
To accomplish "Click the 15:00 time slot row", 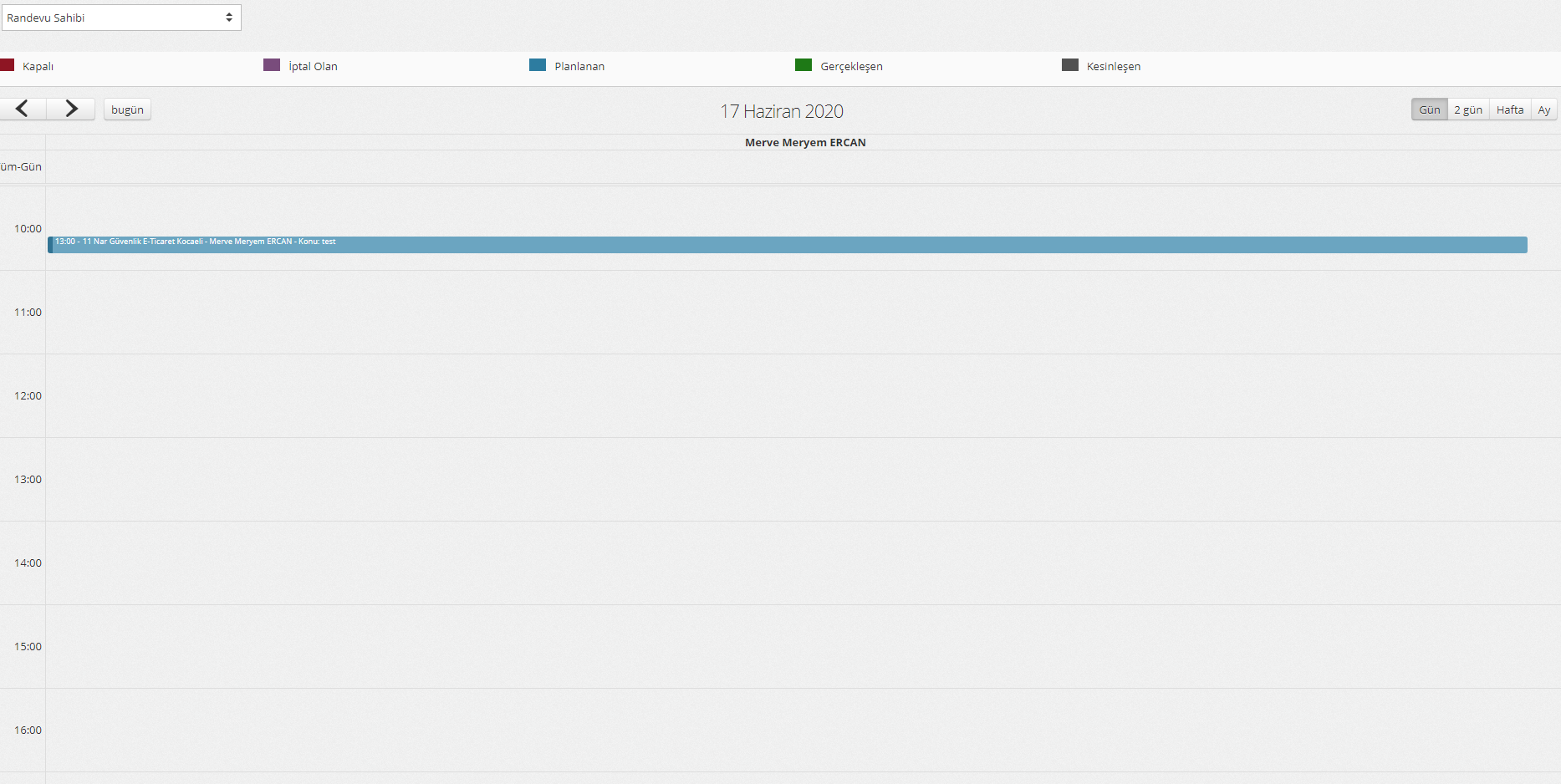I will click(803, 647).
